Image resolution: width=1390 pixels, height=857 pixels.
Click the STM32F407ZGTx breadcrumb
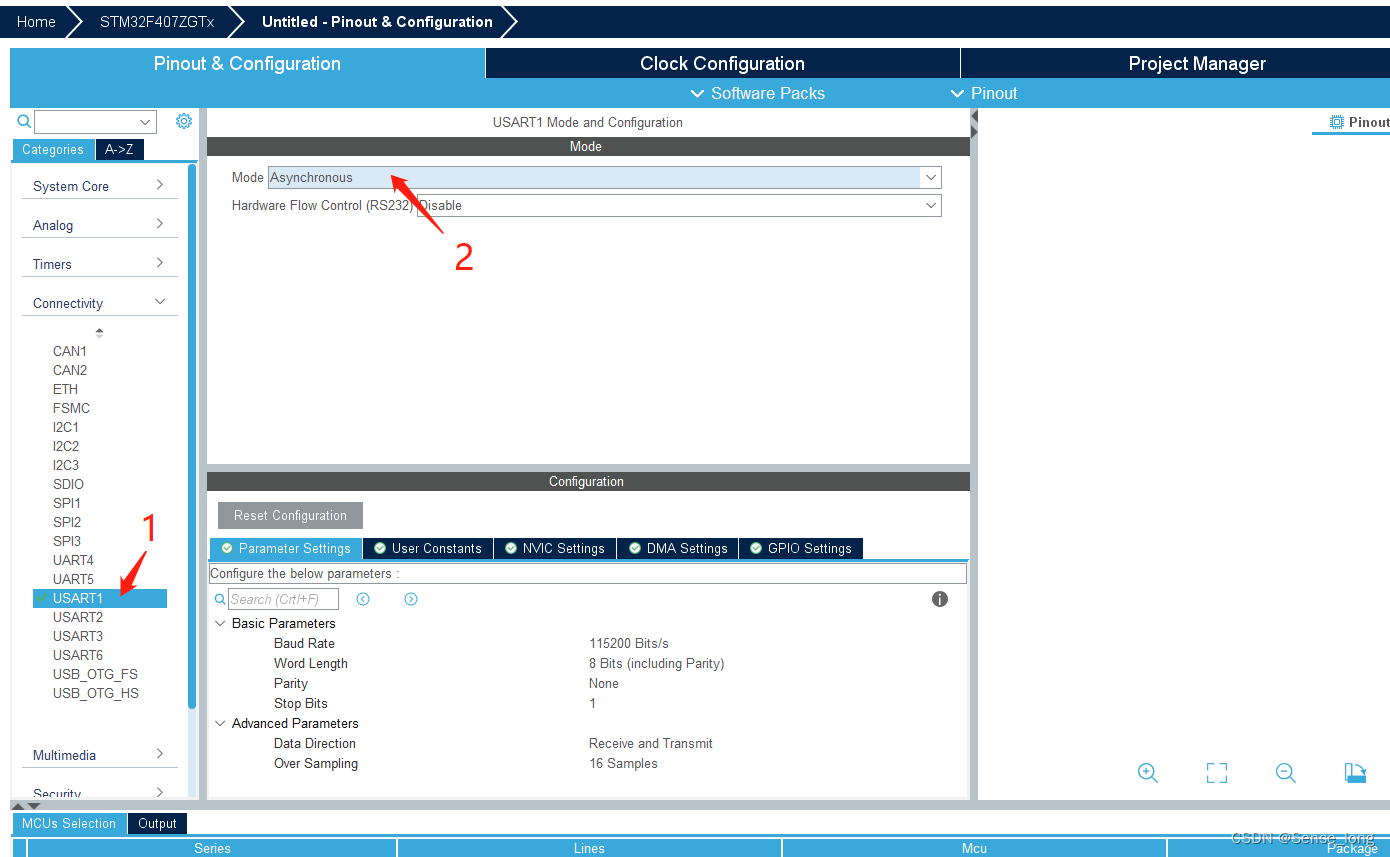point(156,21)
